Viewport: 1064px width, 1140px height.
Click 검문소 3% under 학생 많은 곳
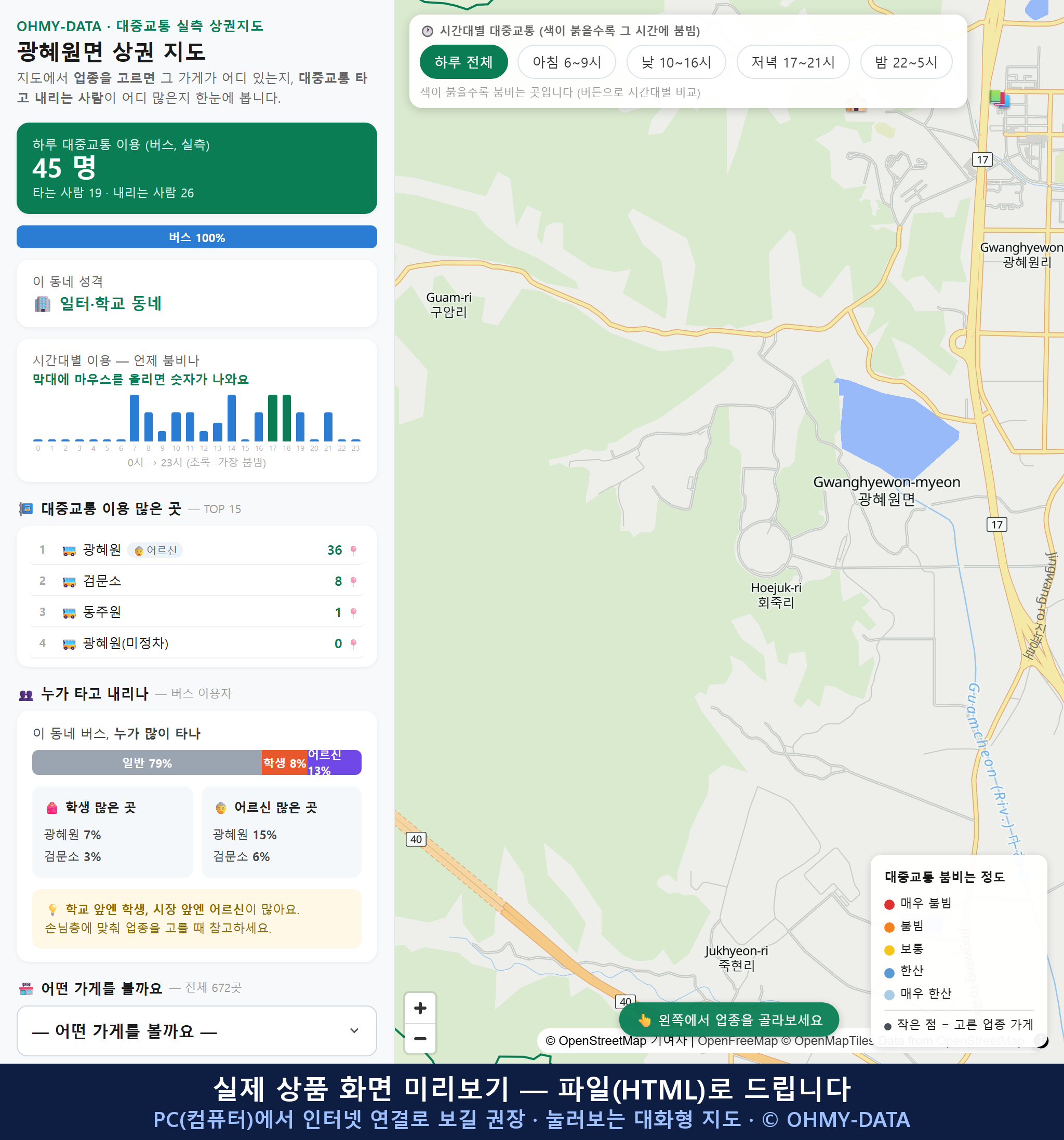pyautogui.click(x=73, y=857)
